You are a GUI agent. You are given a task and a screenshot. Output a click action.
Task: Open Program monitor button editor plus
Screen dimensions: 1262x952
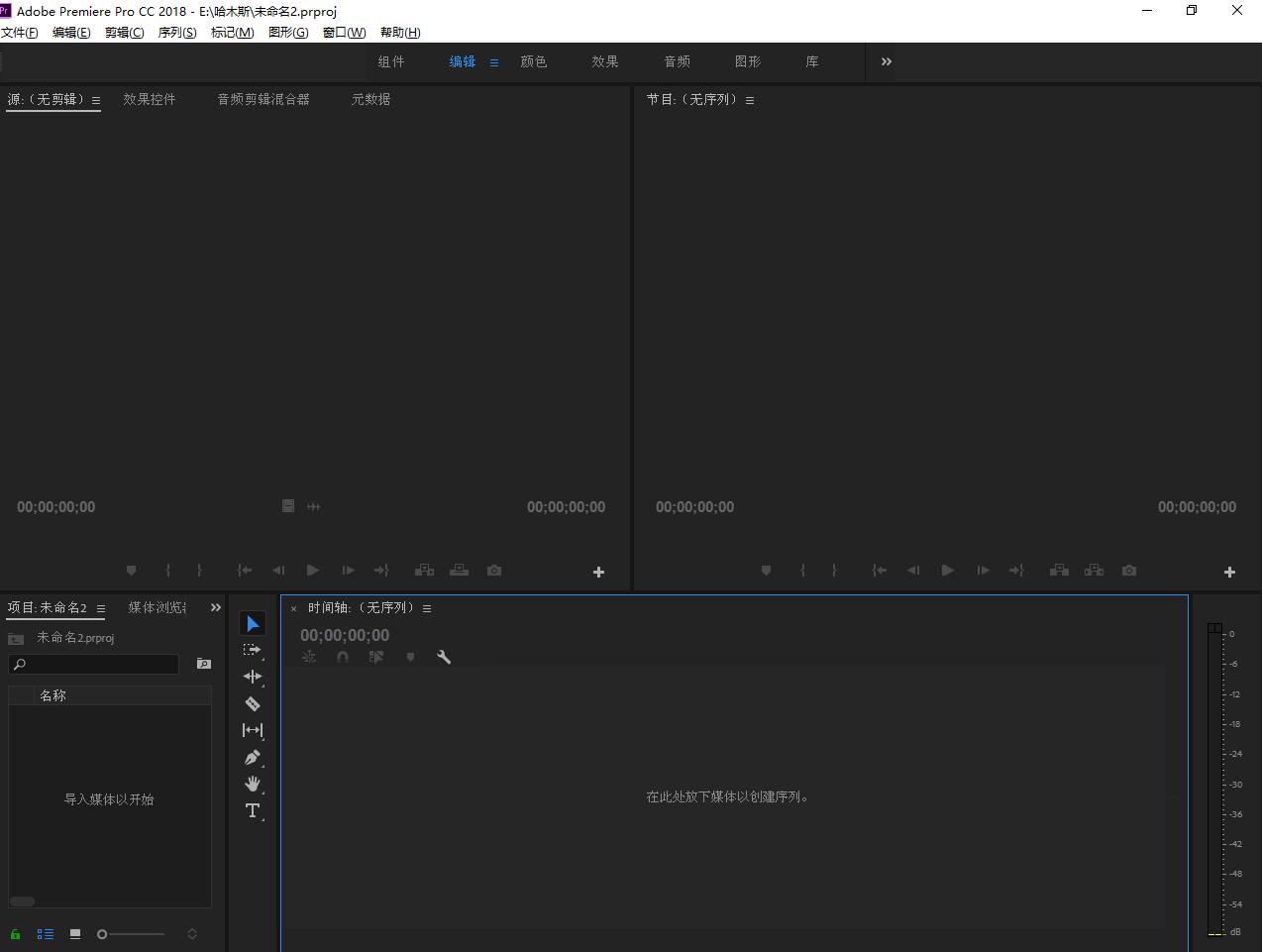[1229, 572]
